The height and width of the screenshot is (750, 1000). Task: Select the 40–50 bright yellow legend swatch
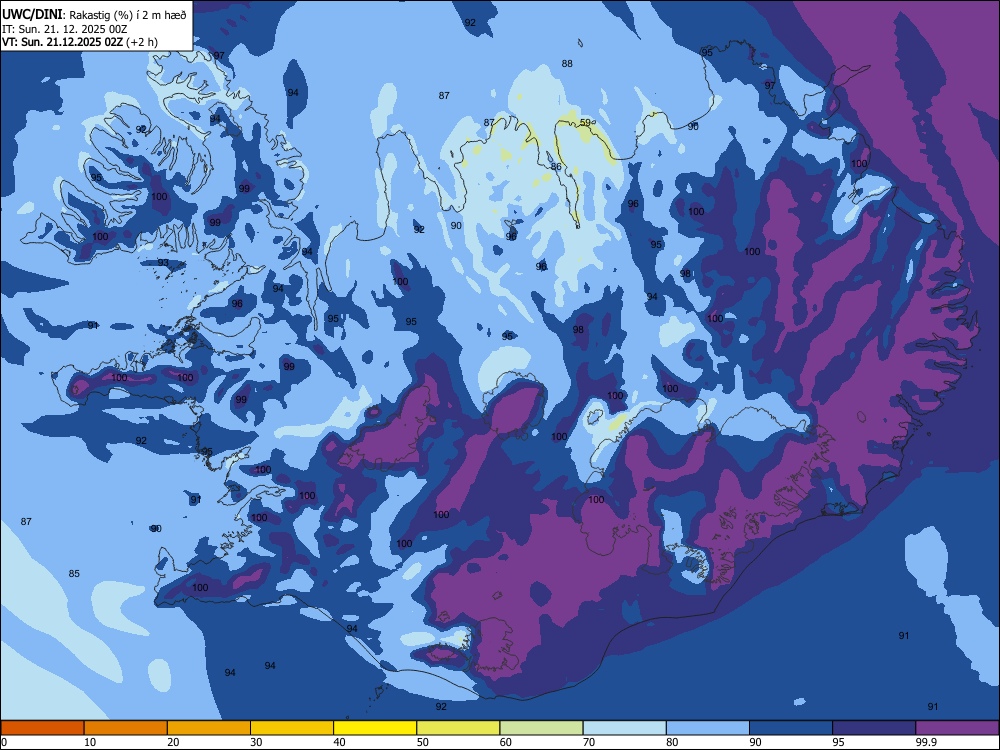(375, 728)
